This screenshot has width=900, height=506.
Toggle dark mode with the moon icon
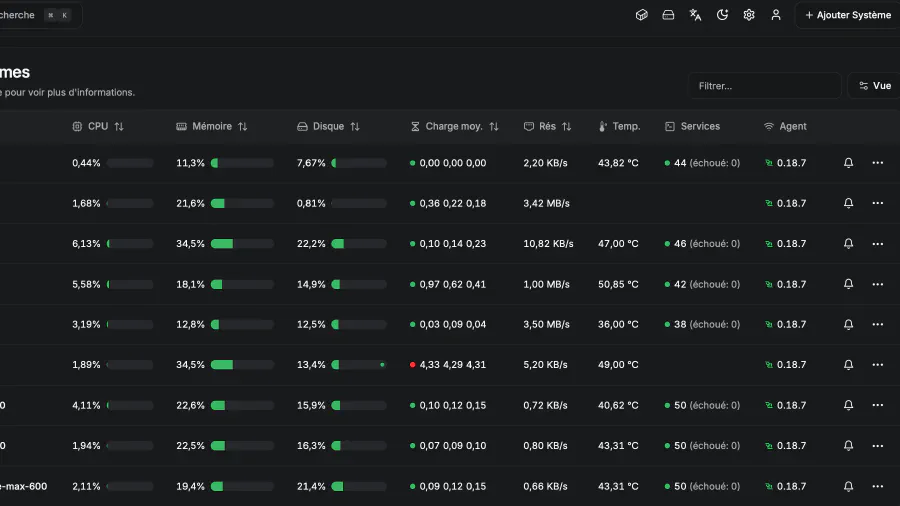(x=723, y=15)
